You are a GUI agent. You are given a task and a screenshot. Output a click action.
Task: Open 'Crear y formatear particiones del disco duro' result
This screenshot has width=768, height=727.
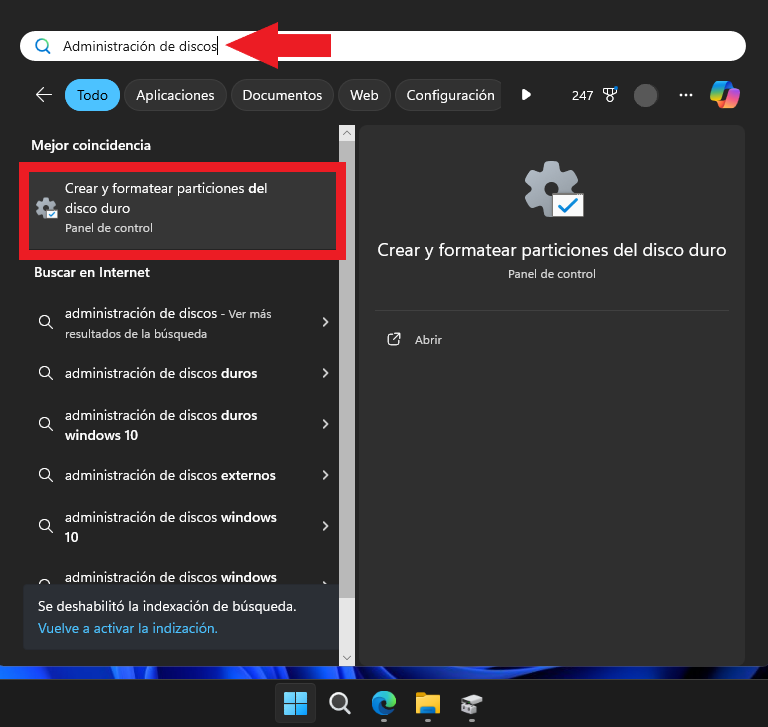click(x=183, y=210)
